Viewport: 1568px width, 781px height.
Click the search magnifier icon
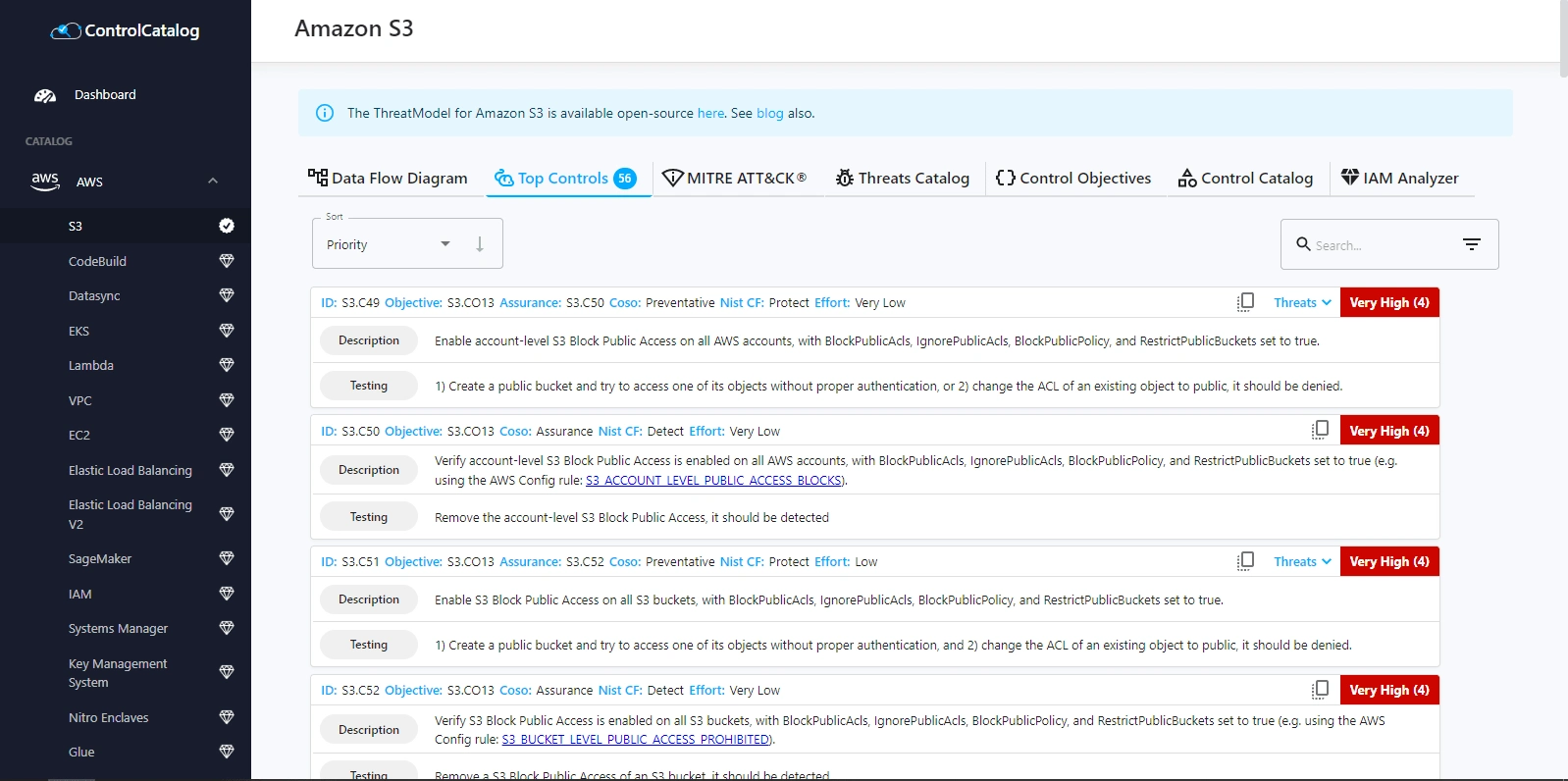pyautogui.click(x=1303, y=244)
